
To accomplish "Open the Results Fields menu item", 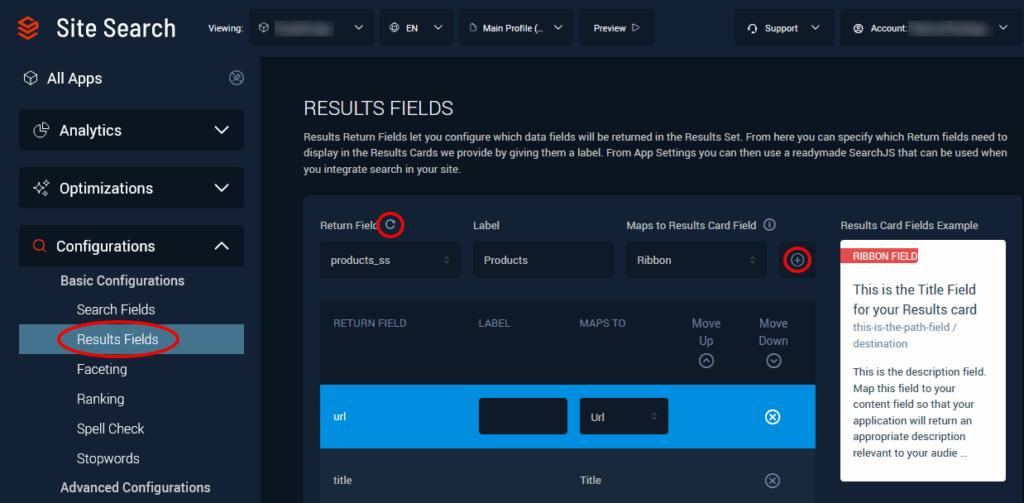I will pyautogui.click(x=117, y=339).
